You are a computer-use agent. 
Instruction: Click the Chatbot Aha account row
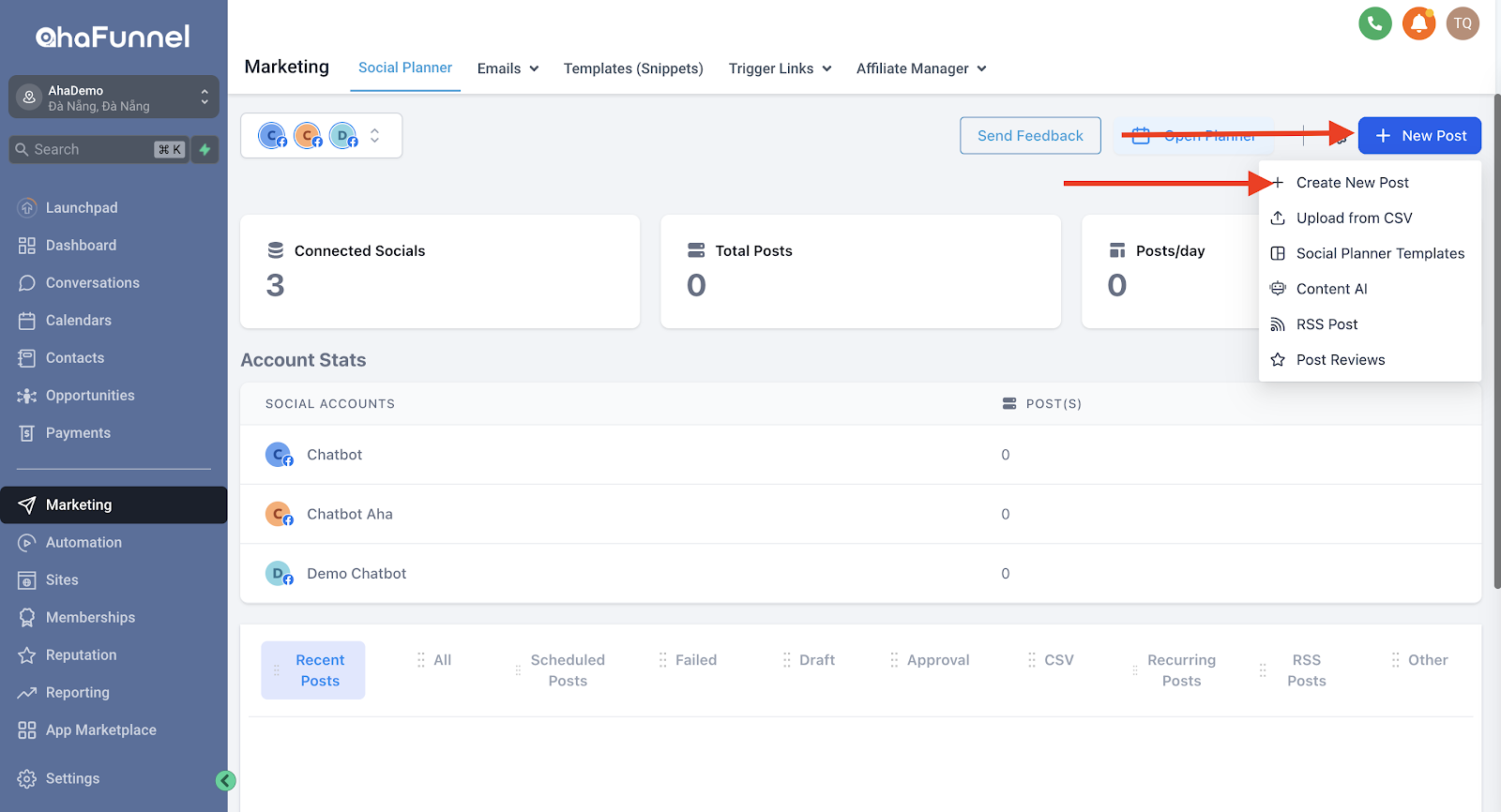[860, 514]
